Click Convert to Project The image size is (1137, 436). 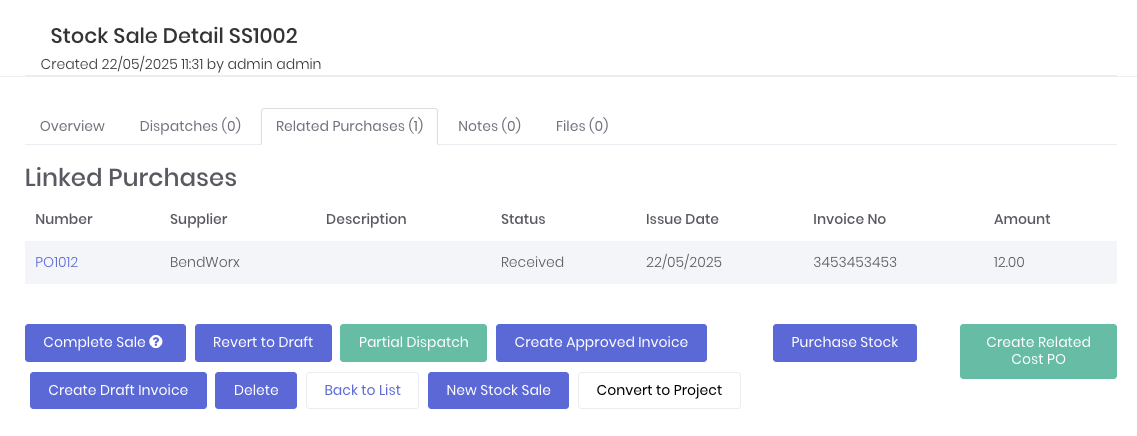(659, 390)
